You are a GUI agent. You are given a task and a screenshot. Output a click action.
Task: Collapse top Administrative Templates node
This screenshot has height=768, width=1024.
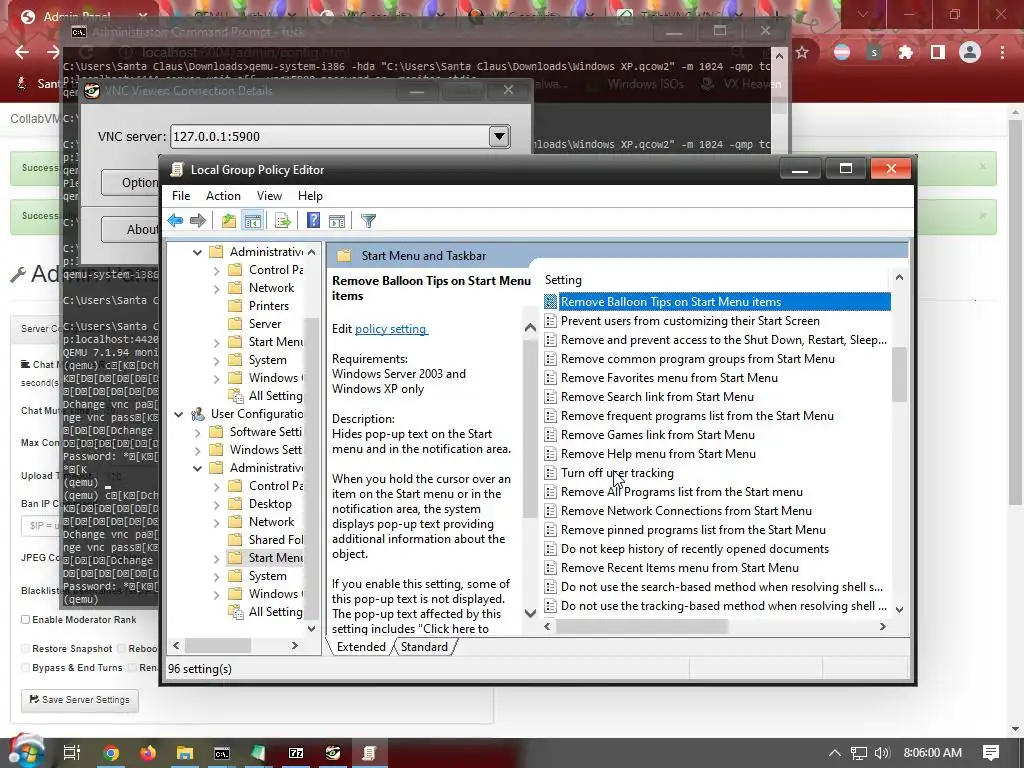tap(197, 252)
